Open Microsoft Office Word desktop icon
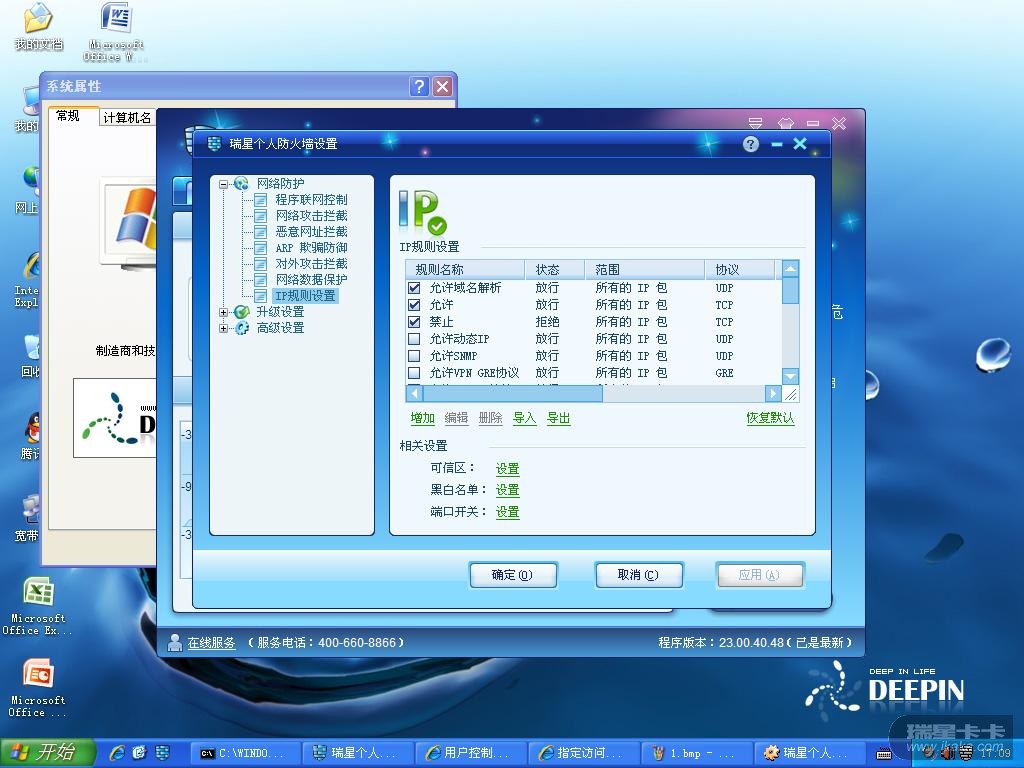The height and width of the screenshot is (768, 1024). click(x=116, y=18)
